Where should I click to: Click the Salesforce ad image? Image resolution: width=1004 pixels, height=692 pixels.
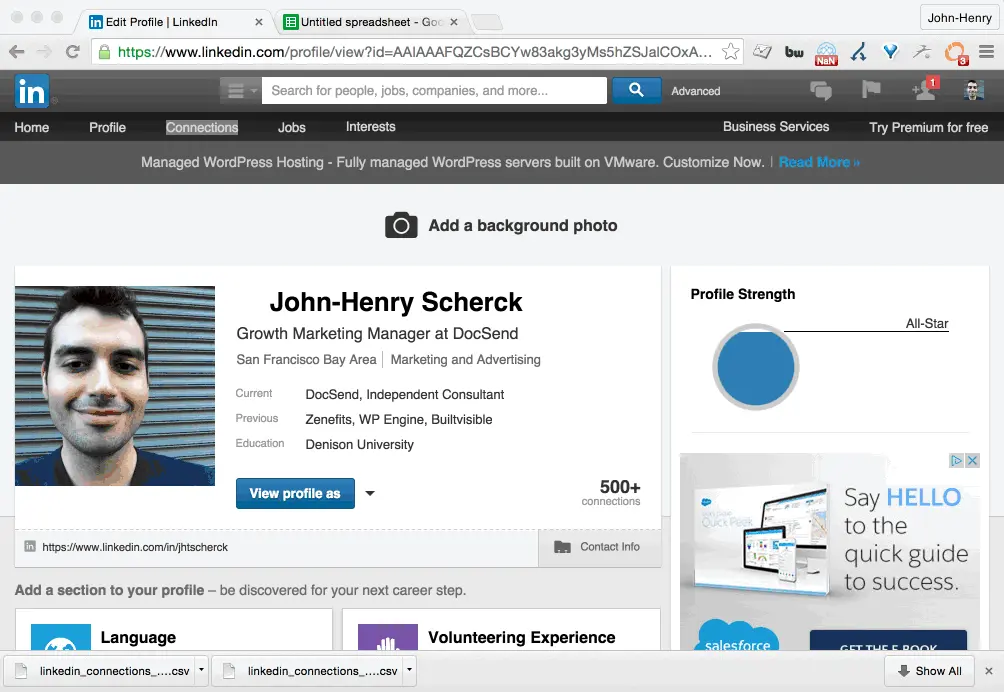point(829,552)
